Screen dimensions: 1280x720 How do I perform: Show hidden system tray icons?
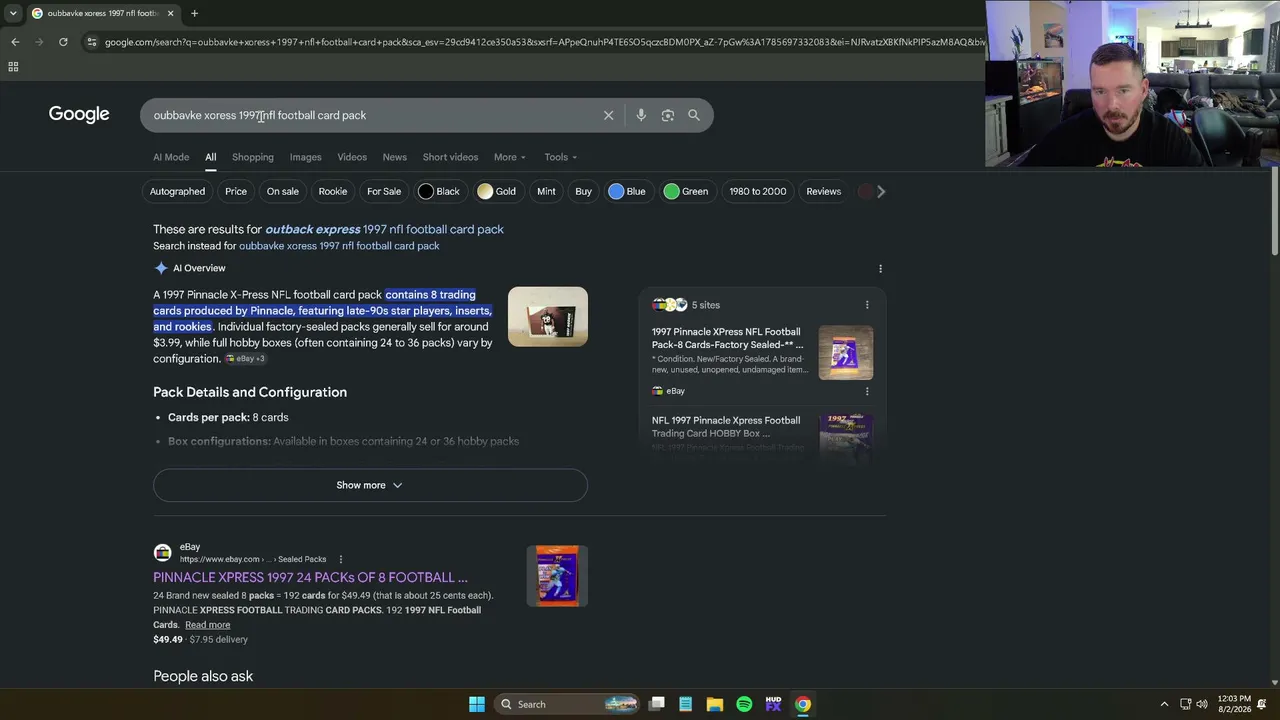pos(1164,704)
